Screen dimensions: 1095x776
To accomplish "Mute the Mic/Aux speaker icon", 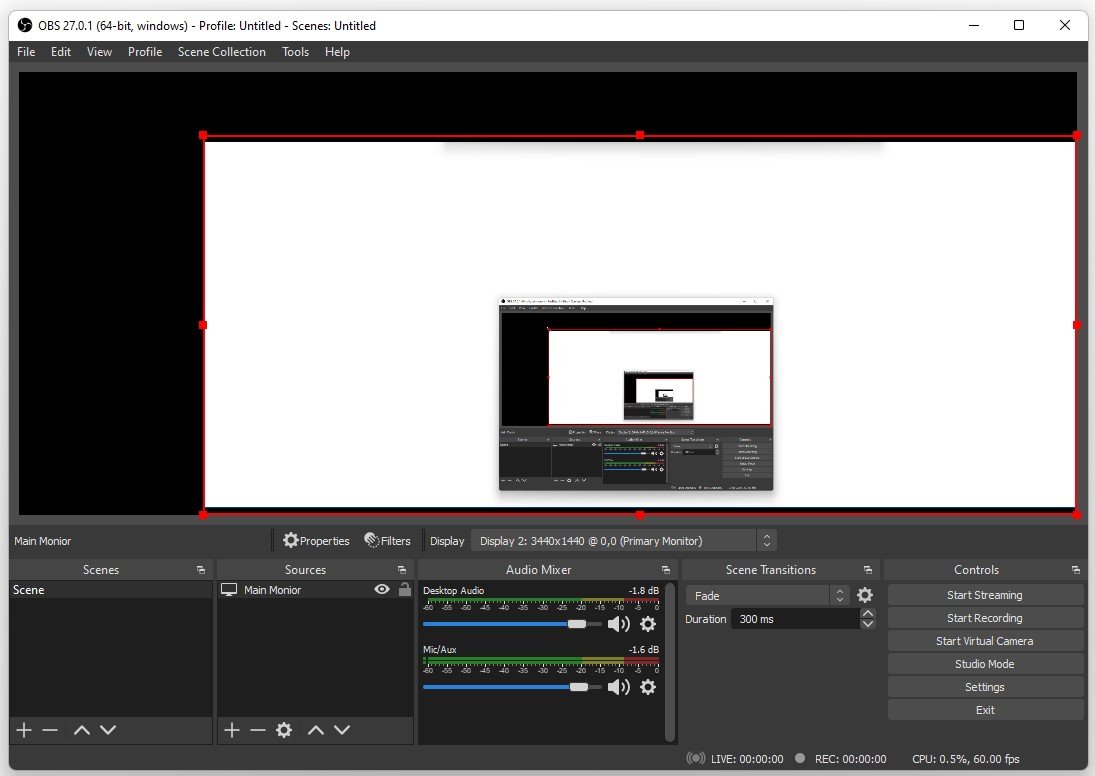I will 619,687.
